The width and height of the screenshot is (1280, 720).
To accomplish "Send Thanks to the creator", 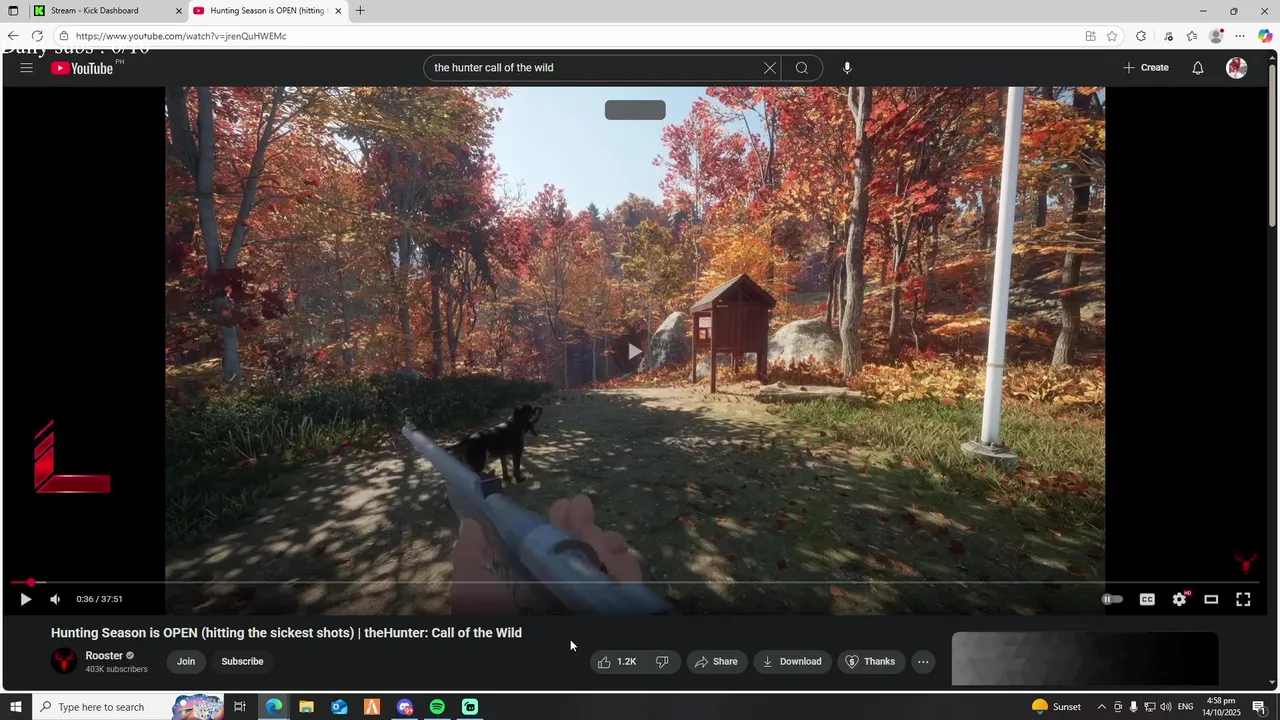I will click(x=870, y=661).
